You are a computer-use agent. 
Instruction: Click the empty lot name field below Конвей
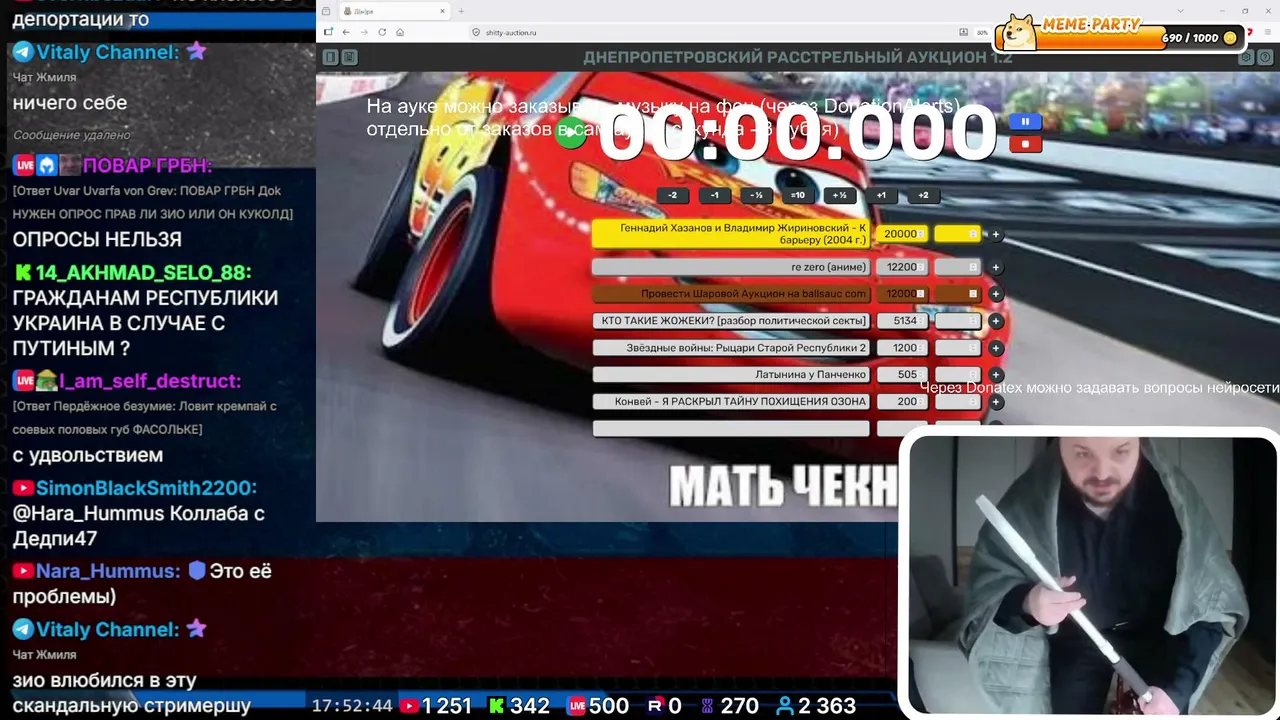point(731,428)
